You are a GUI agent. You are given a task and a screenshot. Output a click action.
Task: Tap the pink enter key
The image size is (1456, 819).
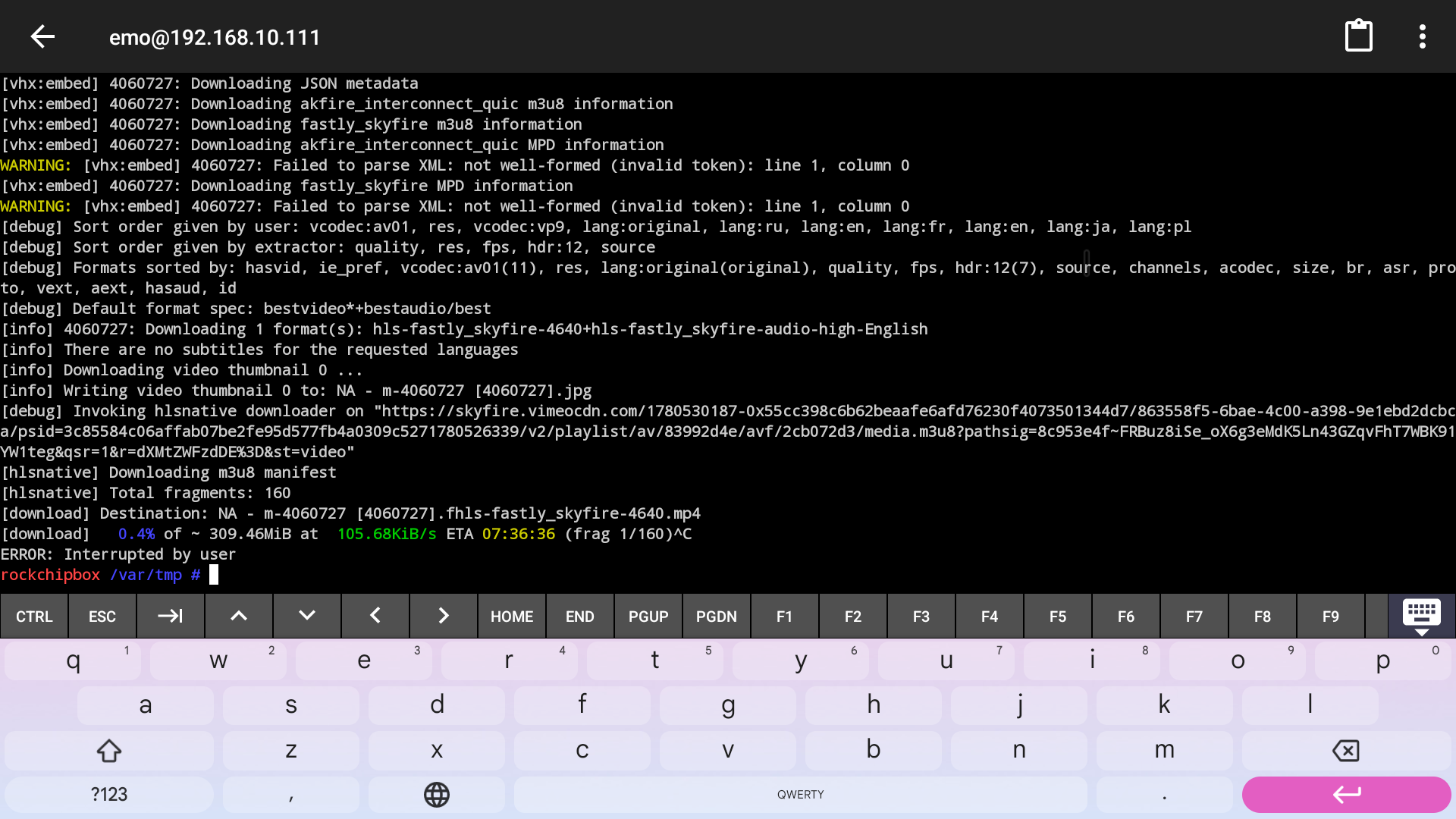click(x=1346, y=795)
